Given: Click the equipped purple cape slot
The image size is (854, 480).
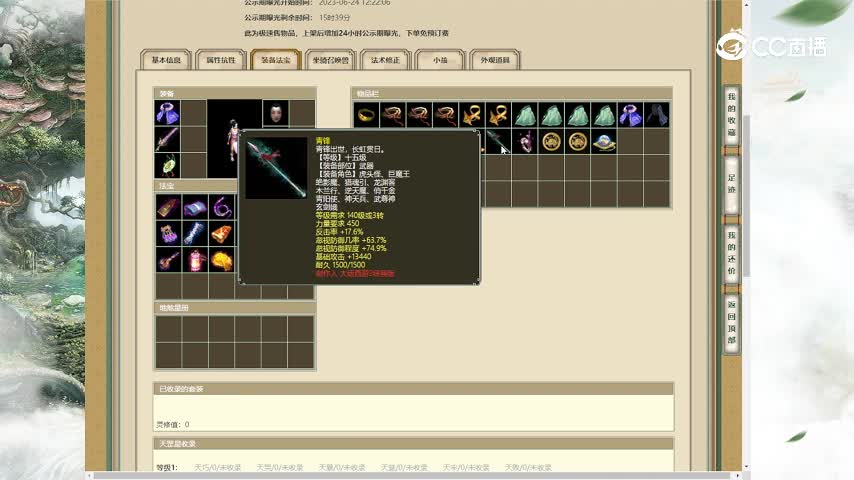Looking at the screenshot, I should click(167, 113).
